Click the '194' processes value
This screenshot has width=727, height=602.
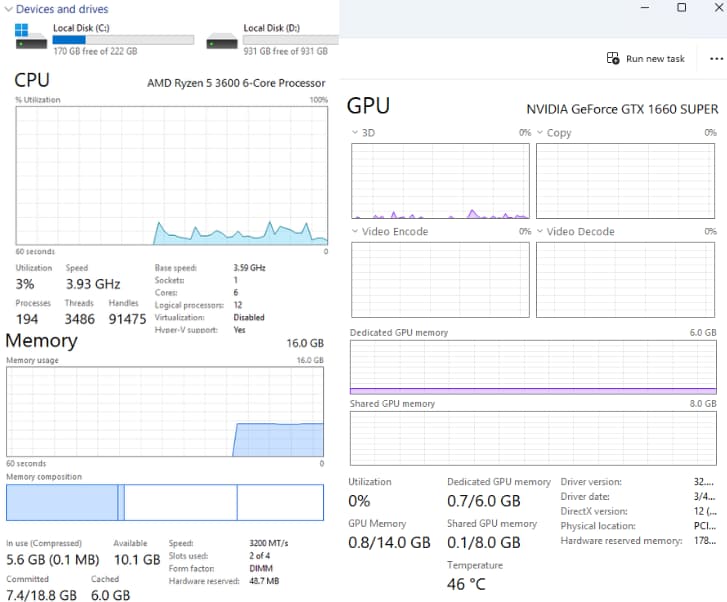coord(27,319)
